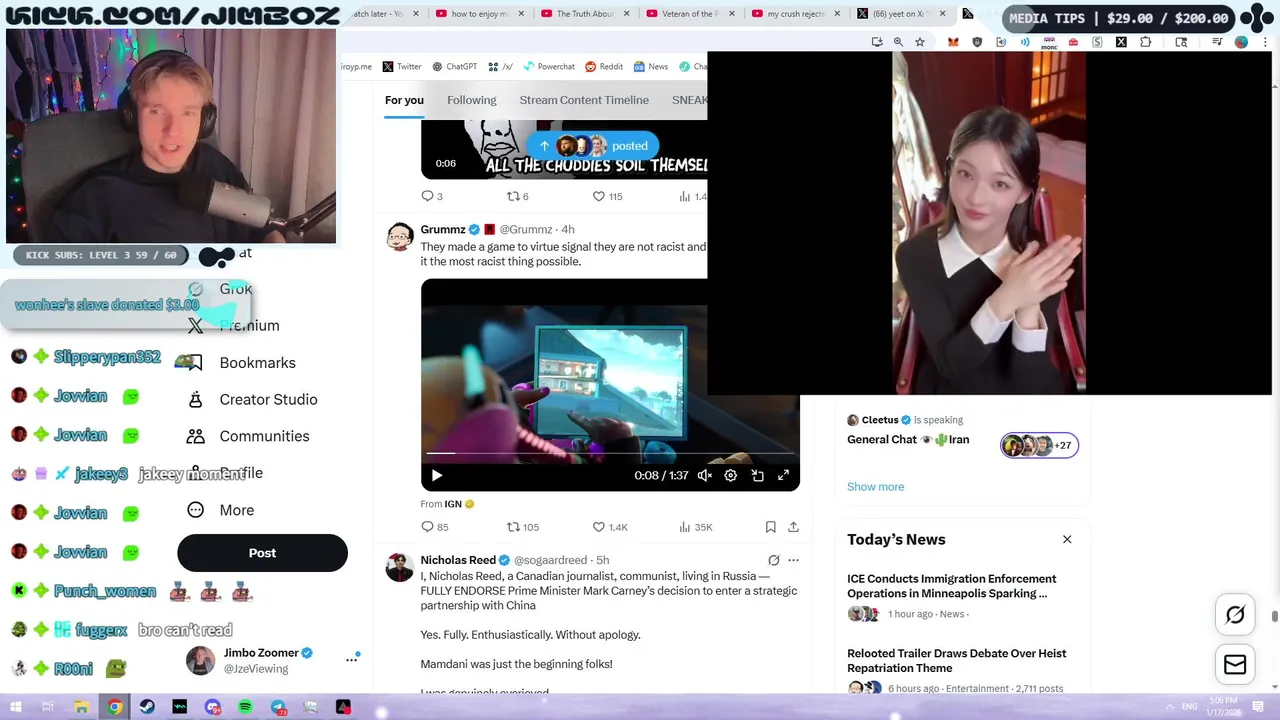Seek the IGN video progress bar
This screenshot has width=1280, height=720.
pyautogui.click(x=610, y=454)
